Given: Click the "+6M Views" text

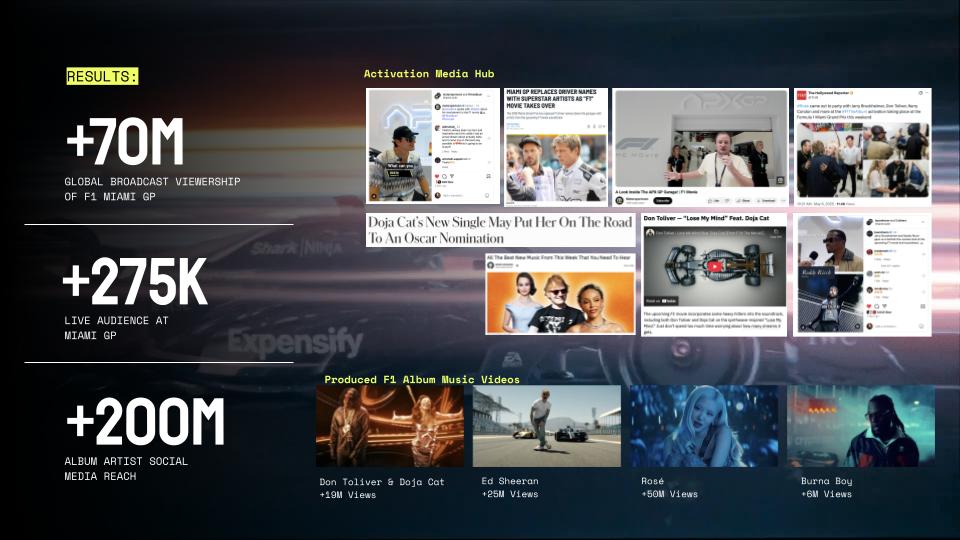Looking at the screenshot, I should [827, 494].
